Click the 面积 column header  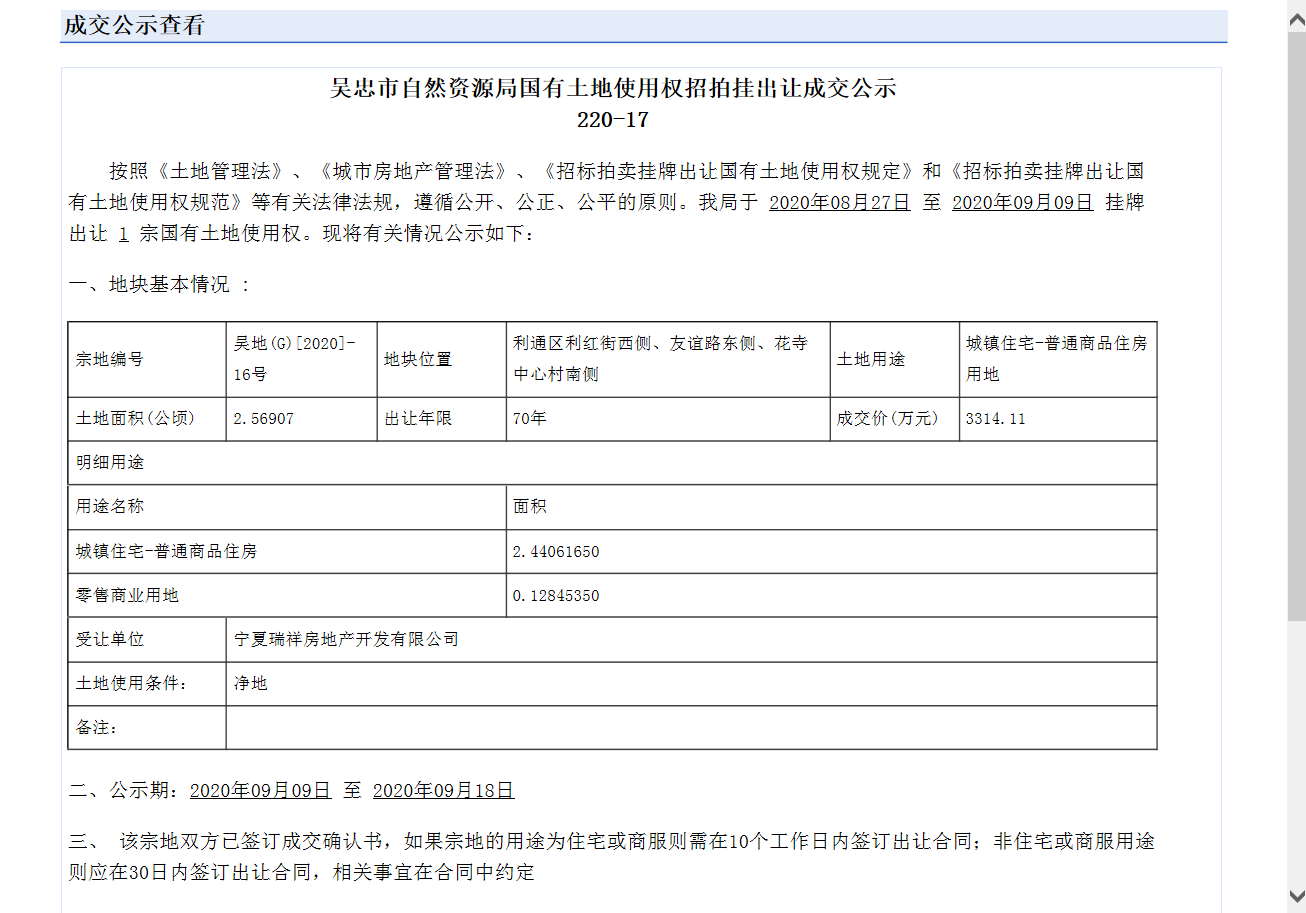coord(831,507)
